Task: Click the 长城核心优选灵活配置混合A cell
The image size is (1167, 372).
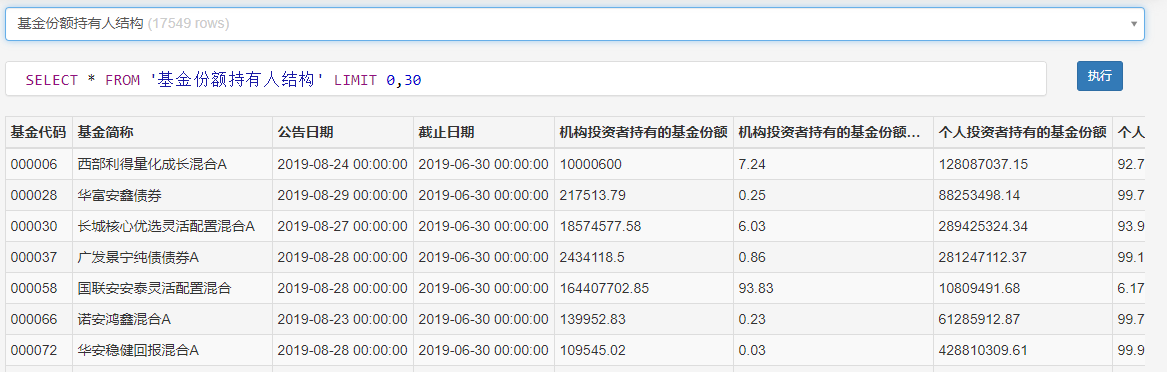Action: click(x=172, y=226)
